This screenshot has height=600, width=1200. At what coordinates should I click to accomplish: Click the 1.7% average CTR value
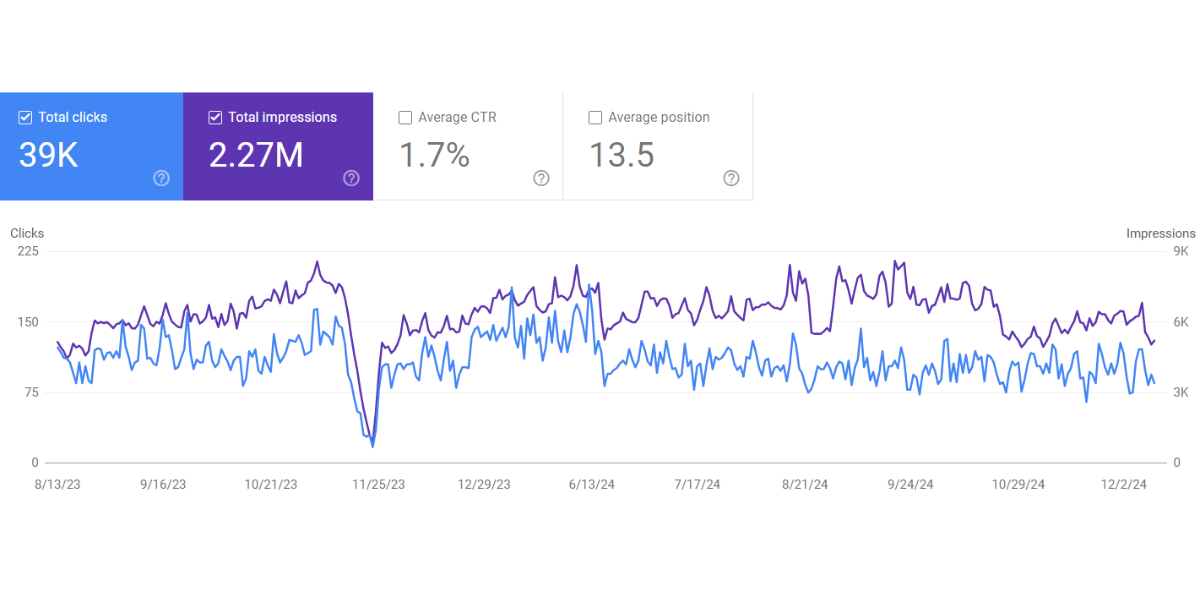tap(434, 155)
